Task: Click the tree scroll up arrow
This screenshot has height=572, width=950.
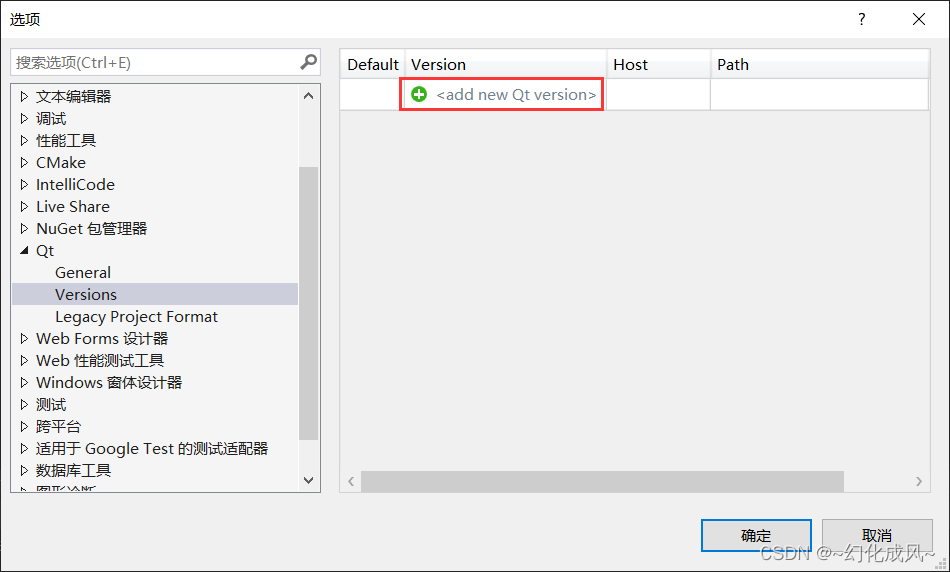Action: [308, 96]
